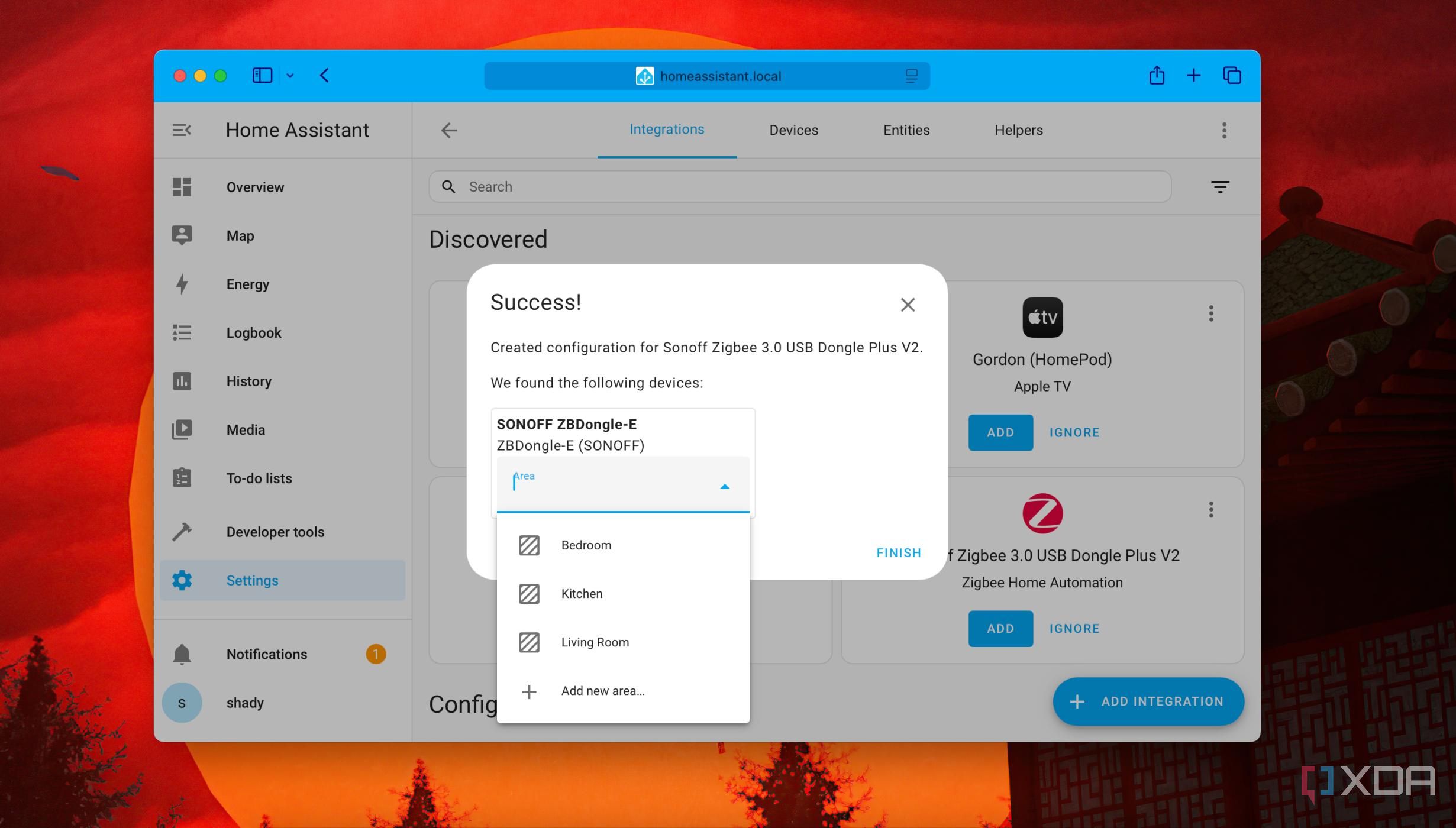
Task: Close the Success dialog
Action: (908, 305)
